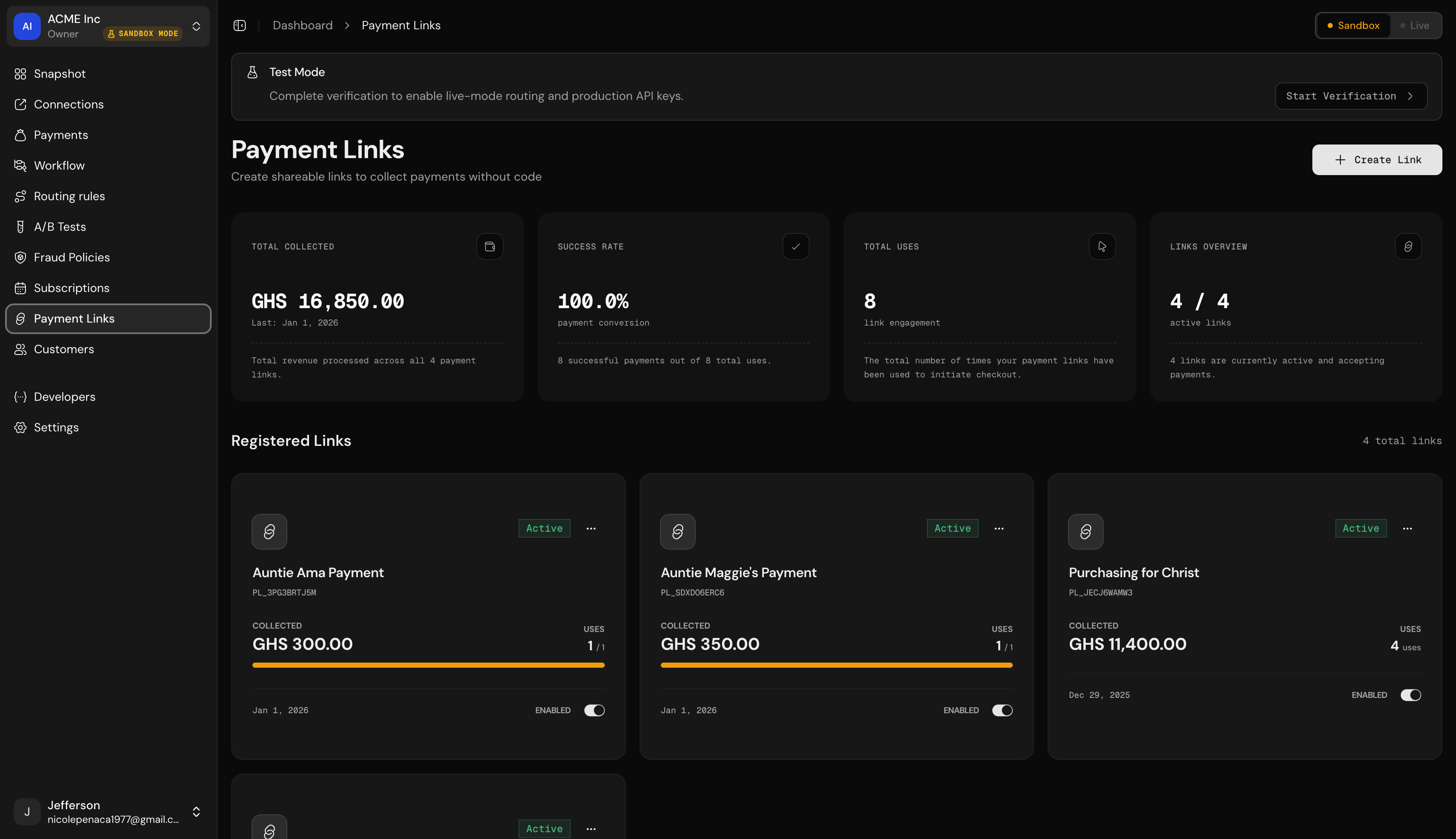Click Start Verification
The image size is (1456, 839).
click(x=1351, y=96)
